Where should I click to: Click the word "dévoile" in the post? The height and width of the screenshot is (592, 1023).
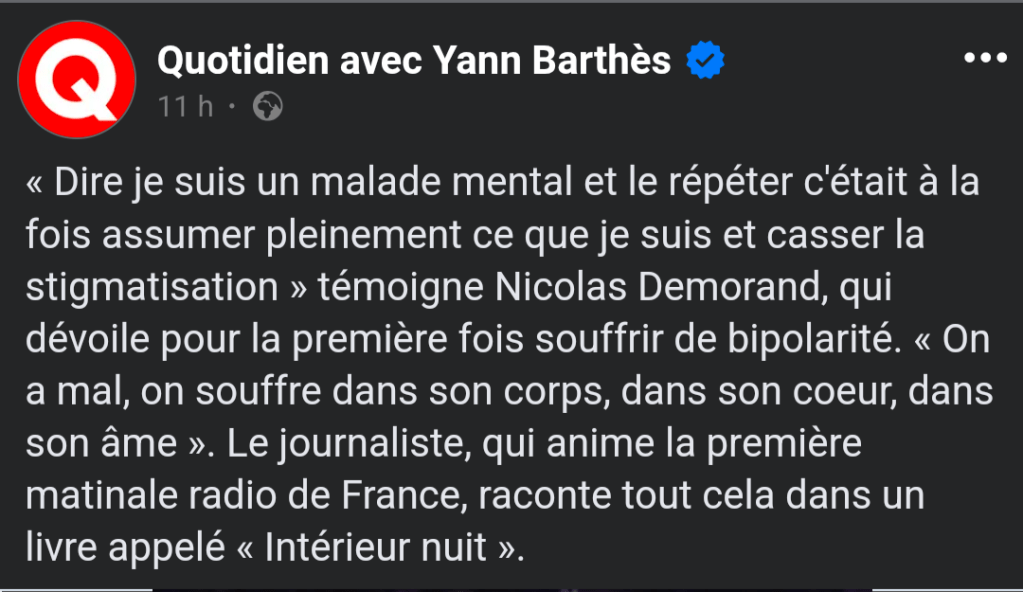pyautogui.click(x=81, y=340)
